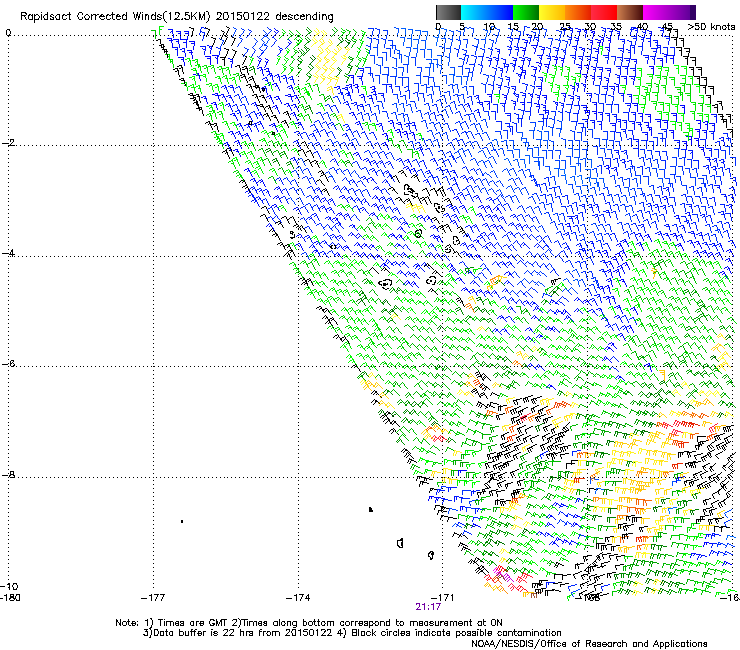Click the 'NOAA/NESDIS/Office of Research and Applications' credit

pos(589,644)
